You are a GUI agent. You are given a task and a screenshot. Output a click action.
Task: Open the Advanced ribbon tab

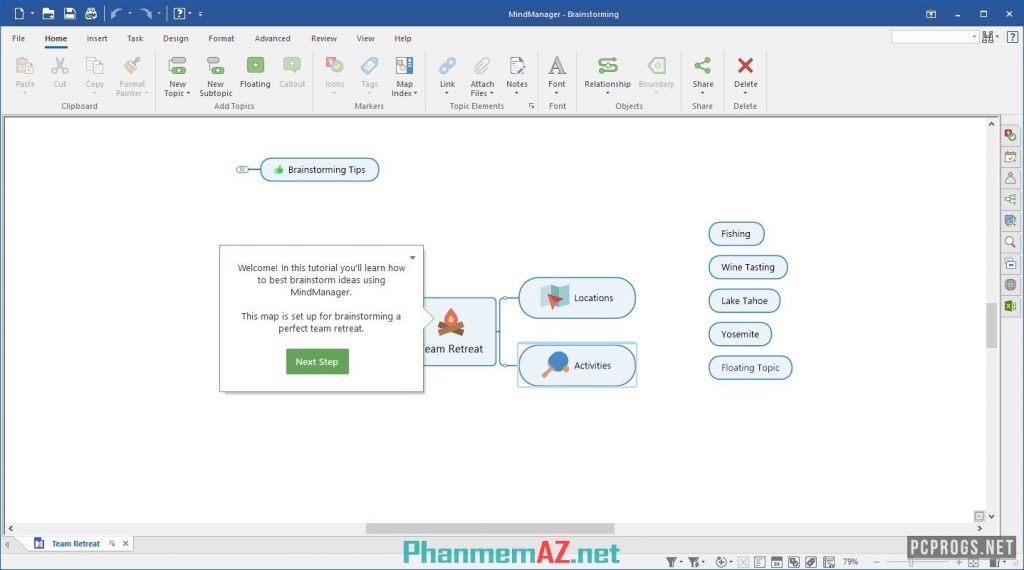click(272, 39)
